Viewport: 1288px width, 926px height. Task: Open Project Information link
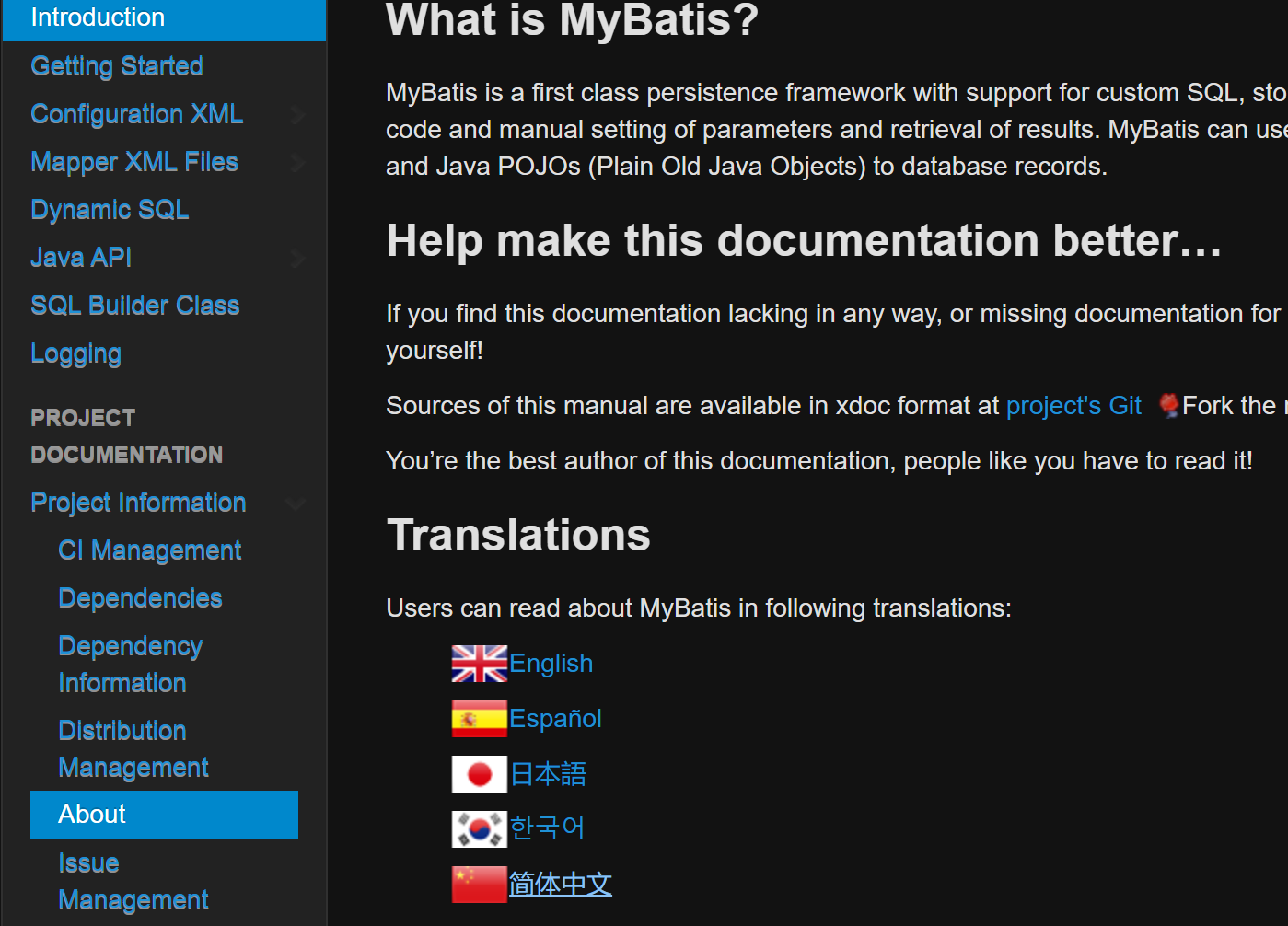tap(138, 503)
